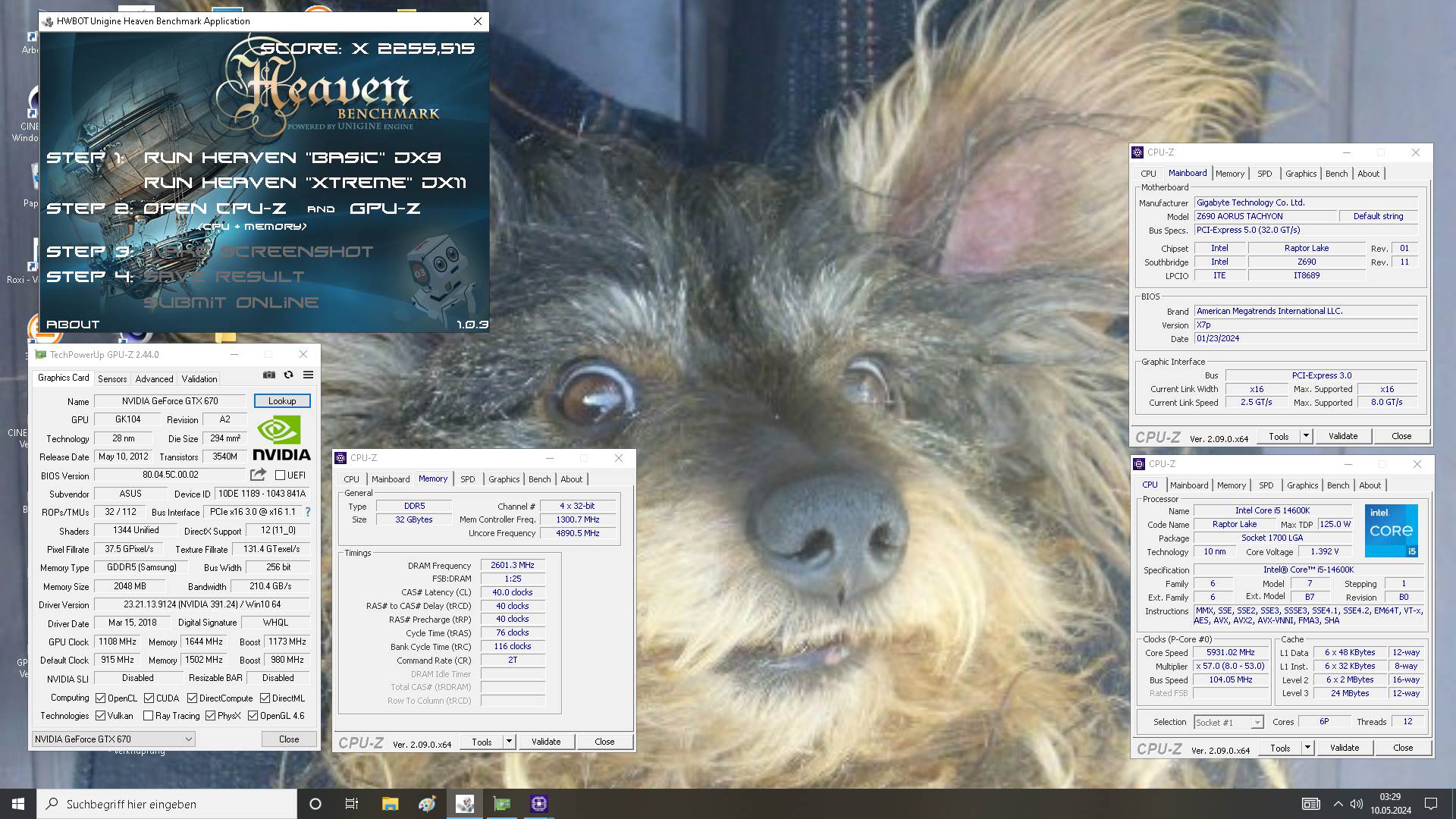
Task: Click the Intel Core i5 logo
Action: click(x=1392, y=531)
